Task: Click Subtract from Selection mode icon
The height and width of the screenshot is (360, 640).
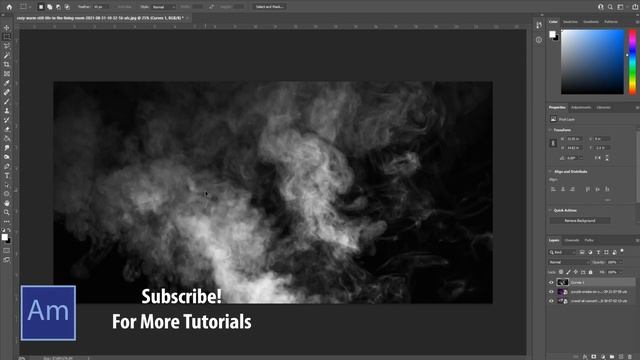Action: pos(58,7)
